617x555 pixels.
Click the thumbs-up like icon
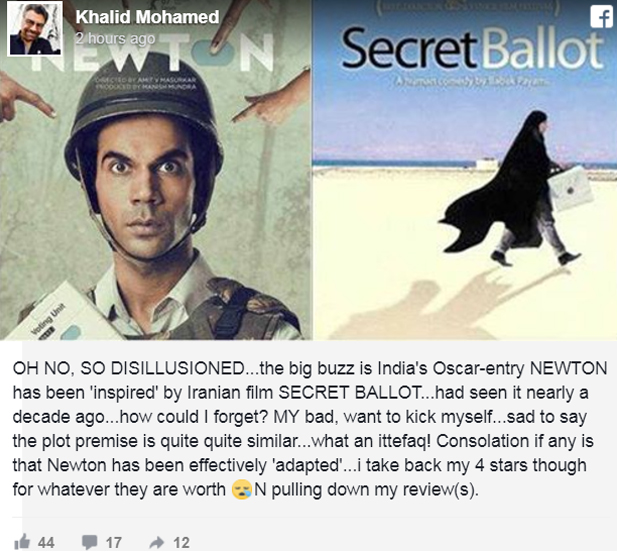(x=22, y=542)
